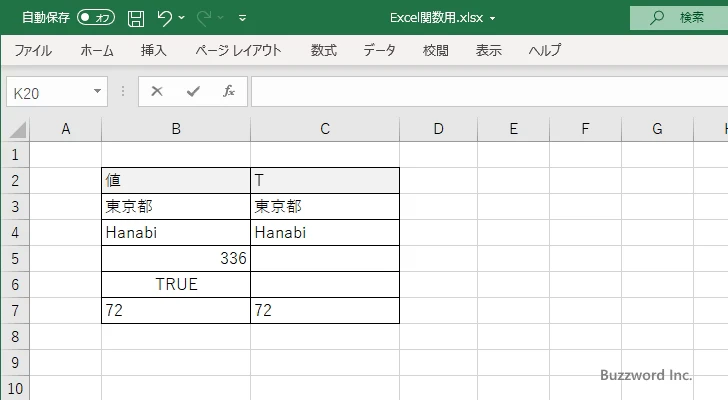The image size is (728, 400).
Task: Select column A header
Action: point(65,129)
